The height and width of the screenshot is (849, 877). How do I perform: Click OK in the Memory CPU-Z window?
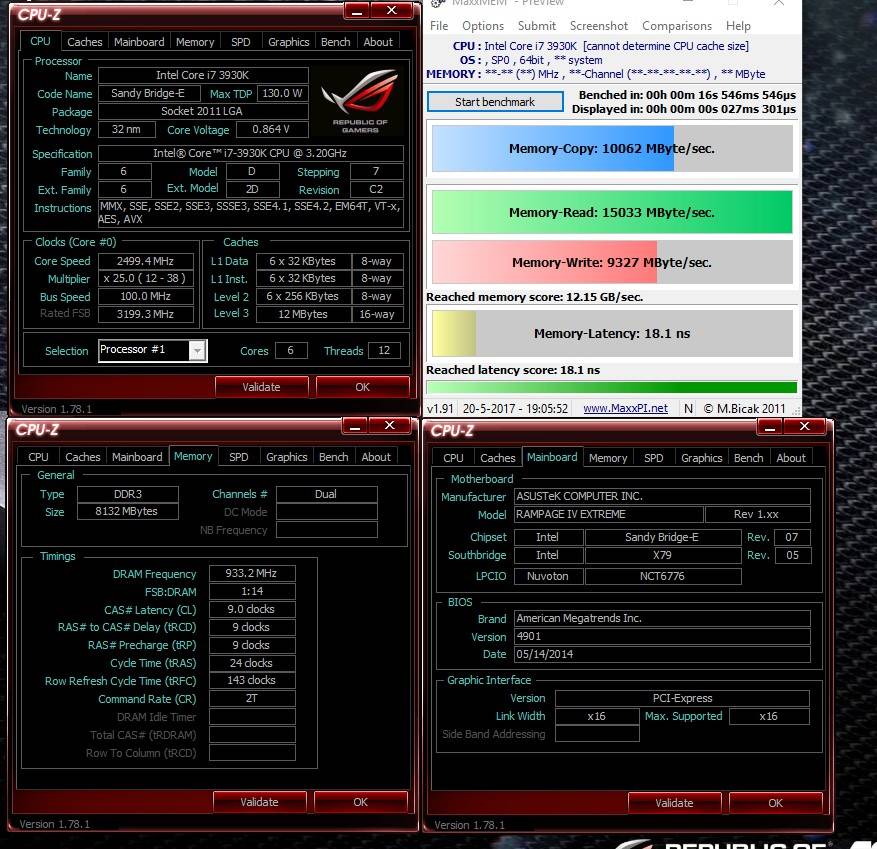pyautogui.click(x=361, y=802)
